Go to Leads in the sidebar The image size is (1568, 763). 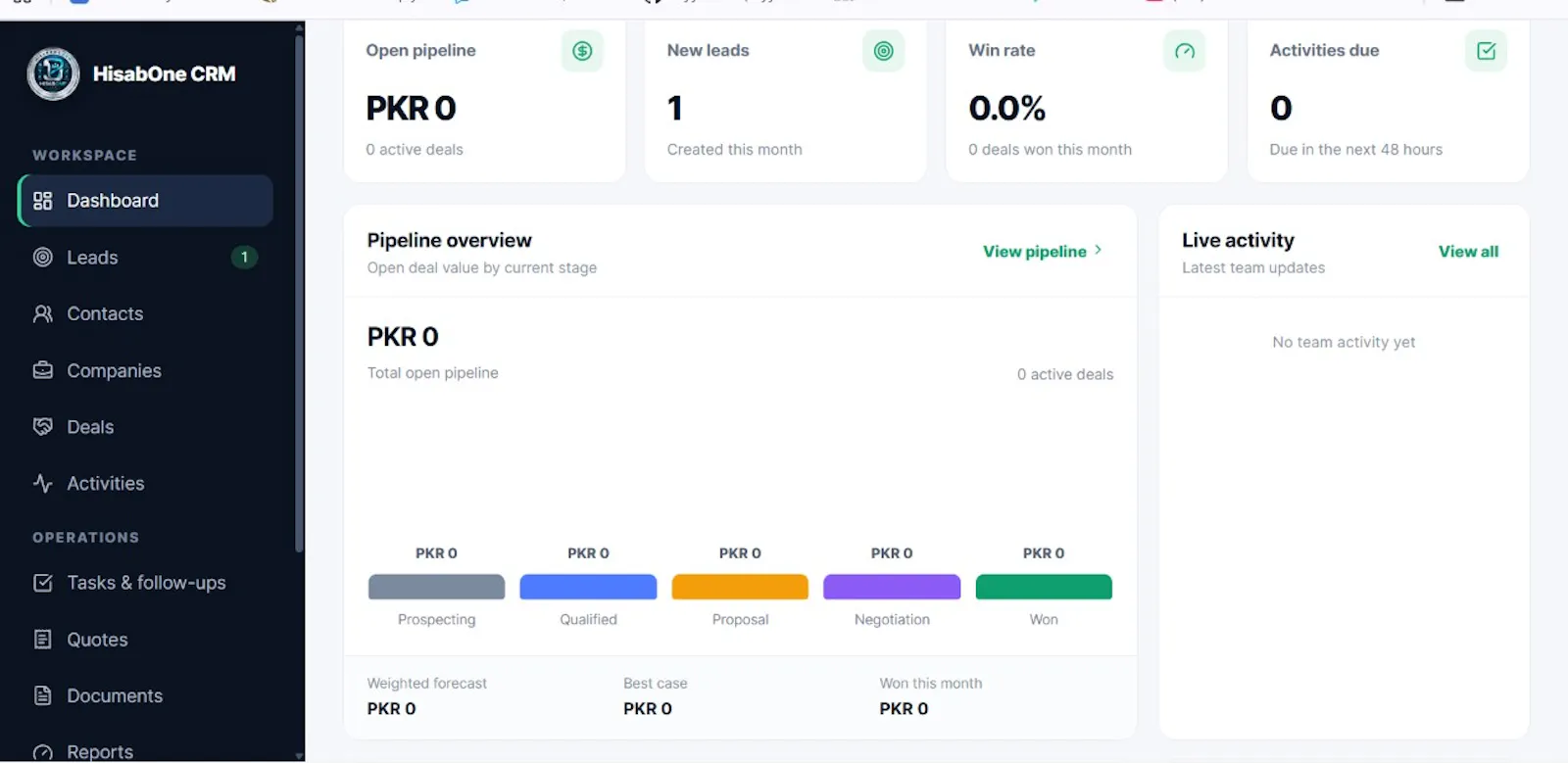[x=145, y=258]
